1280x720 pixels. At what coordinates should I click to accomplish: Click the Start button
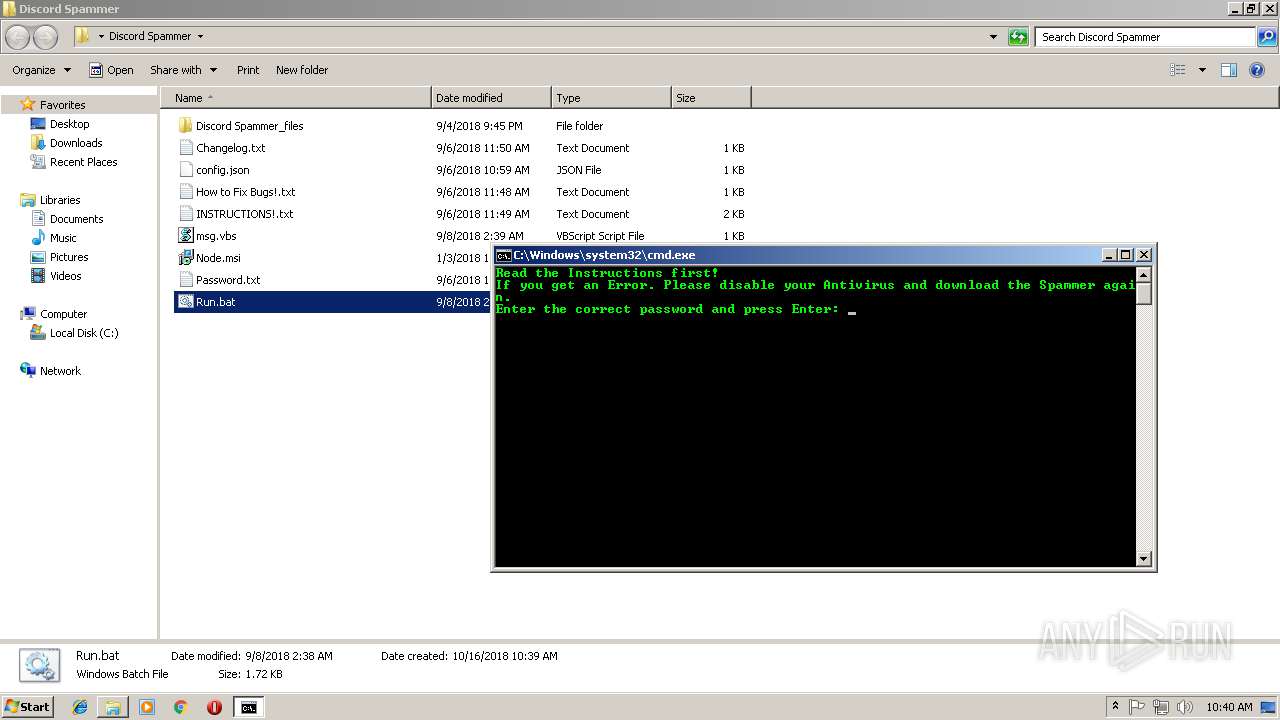click(x=28, y=707)
